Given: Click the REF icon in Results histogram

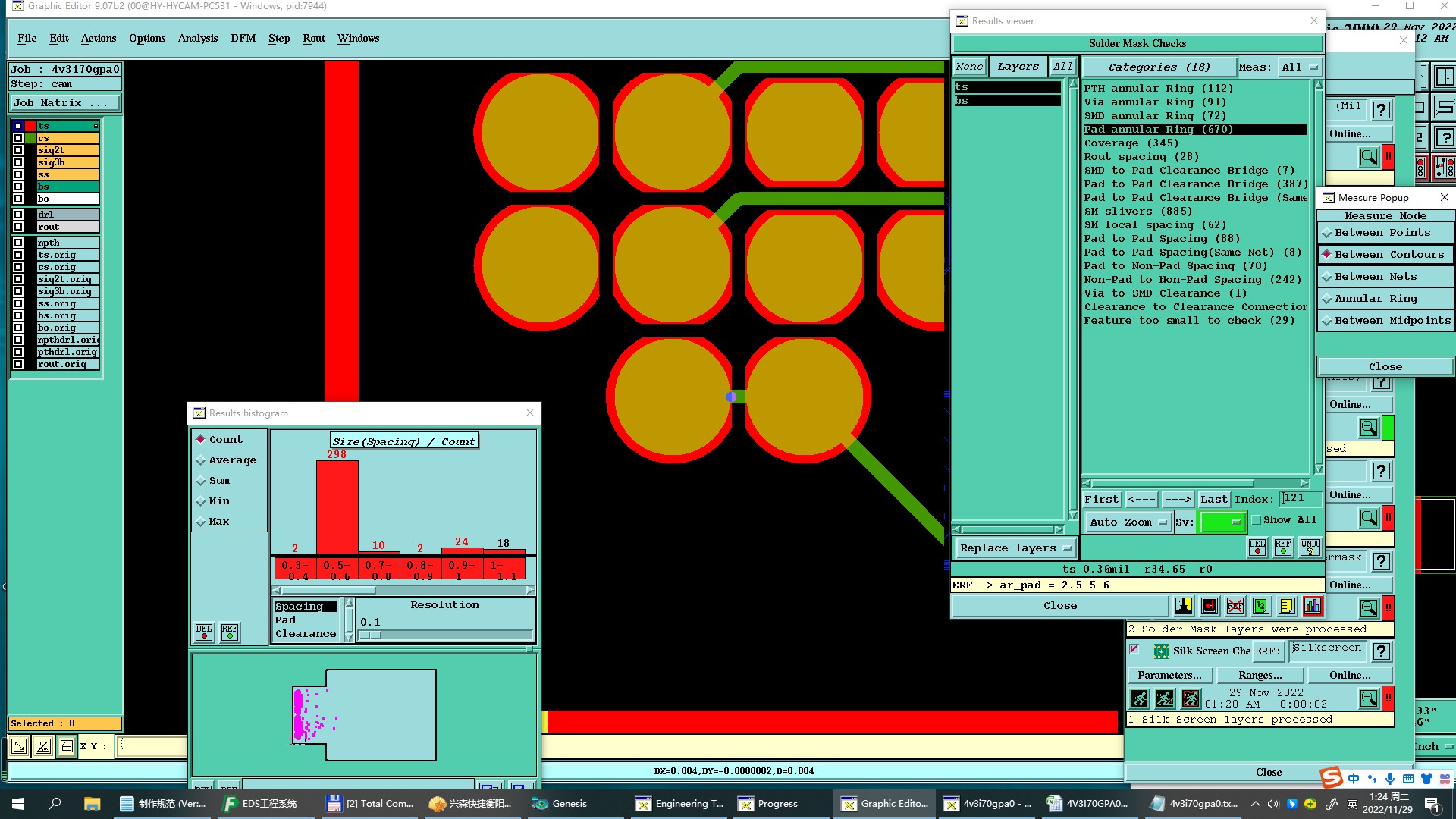Looking at the screenshot, I should pos(230,632).
